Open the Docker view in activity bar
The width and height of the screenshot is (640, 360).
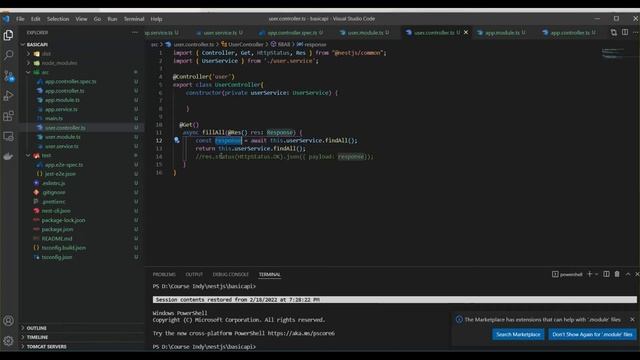click(x=8, y=156)
